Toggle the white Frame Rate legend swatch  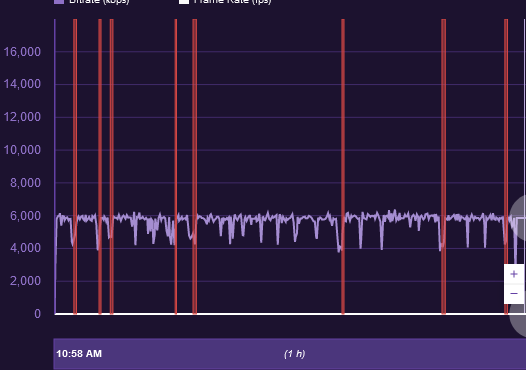pyautogui.click(x=184, y=1)
